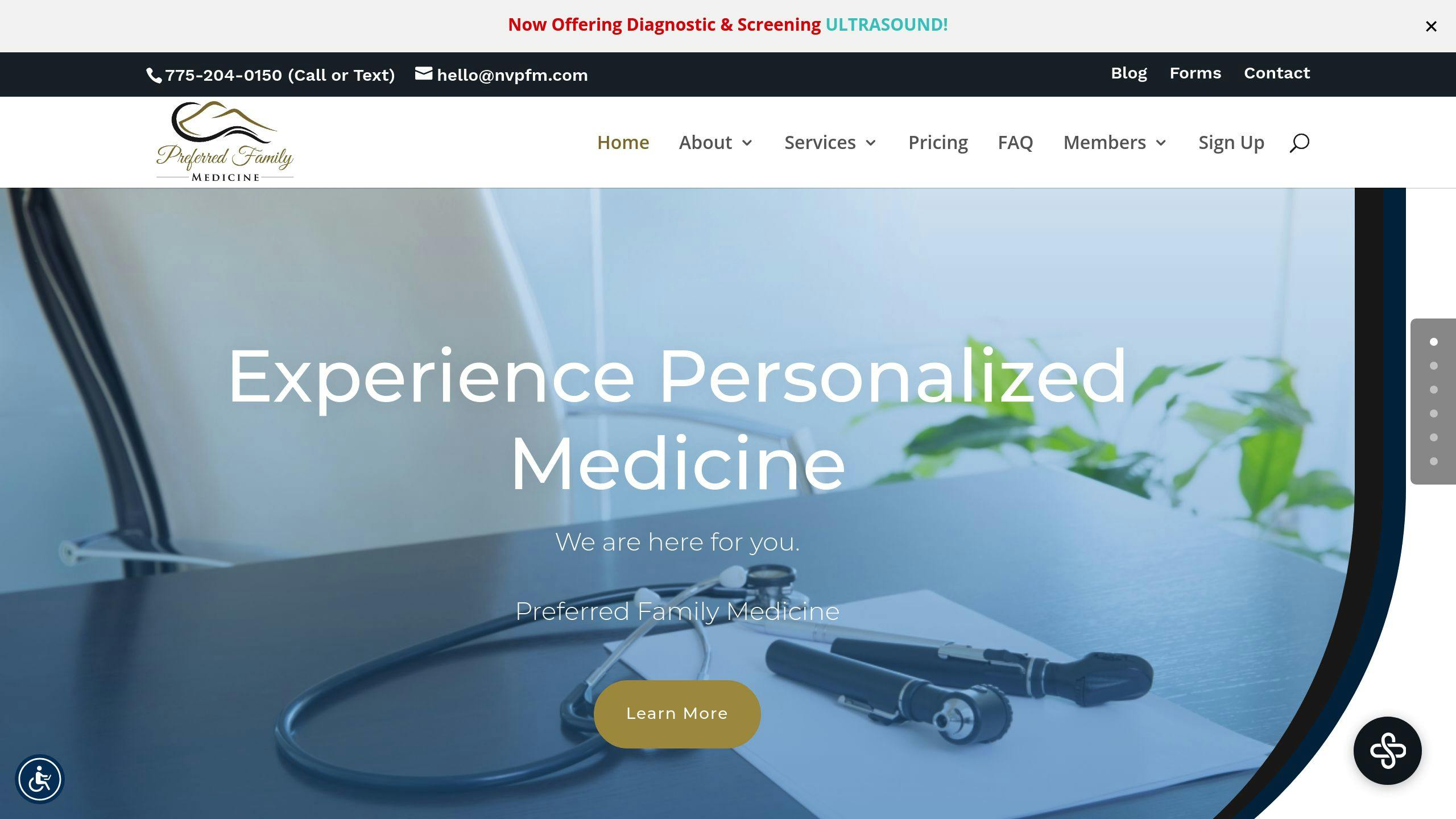Click the phone handset icon
The width and height of the screenshot is (1456, 819).
(154, 75)
